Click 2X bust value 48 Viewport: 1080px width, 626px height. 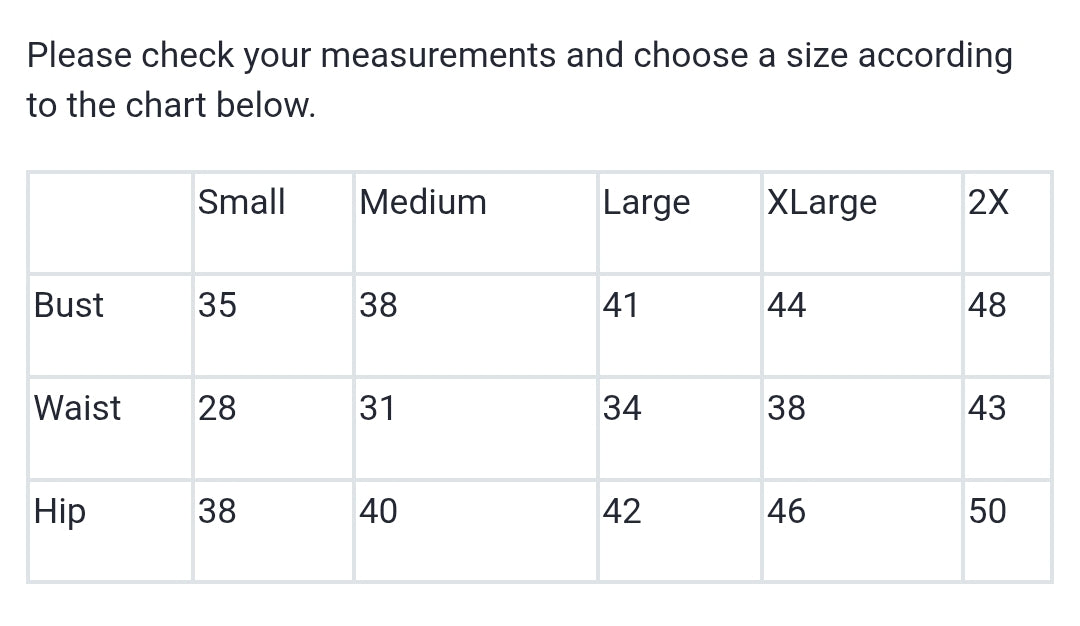point(987,305)
